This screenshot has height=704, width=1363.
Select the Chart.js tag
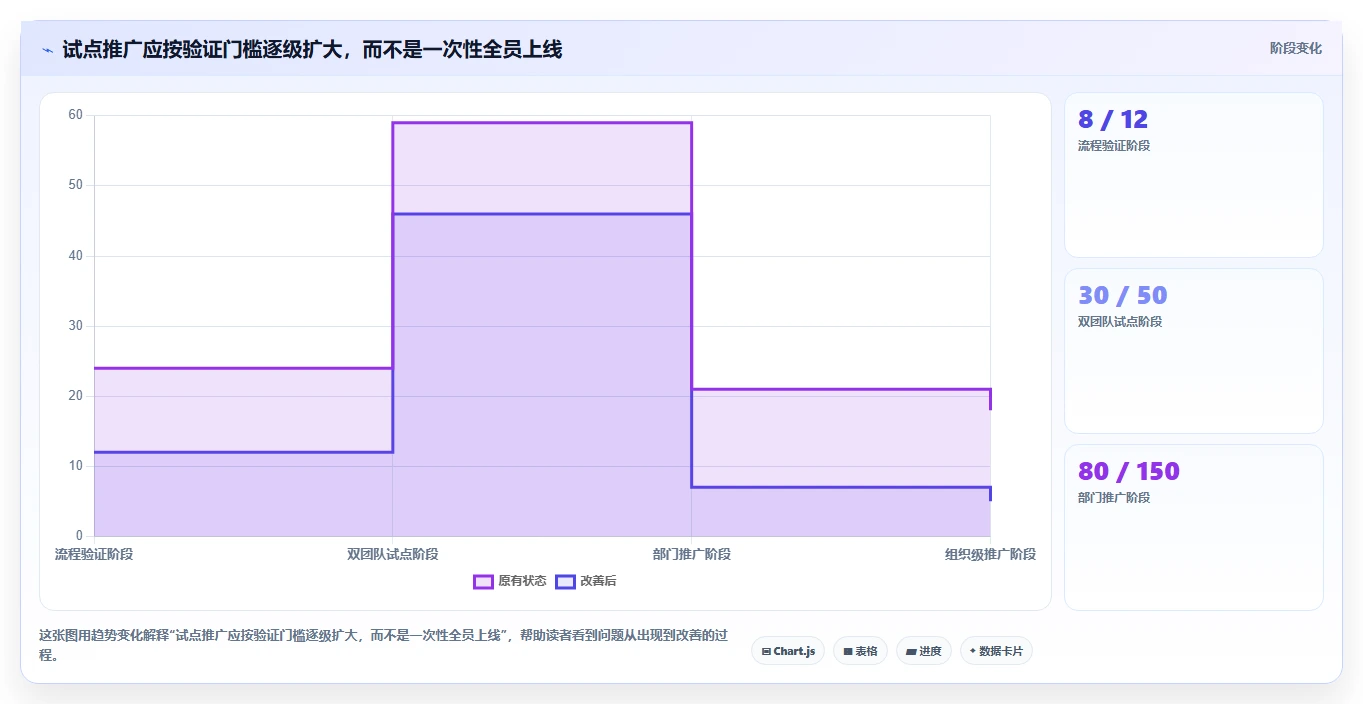pos(788,651)
